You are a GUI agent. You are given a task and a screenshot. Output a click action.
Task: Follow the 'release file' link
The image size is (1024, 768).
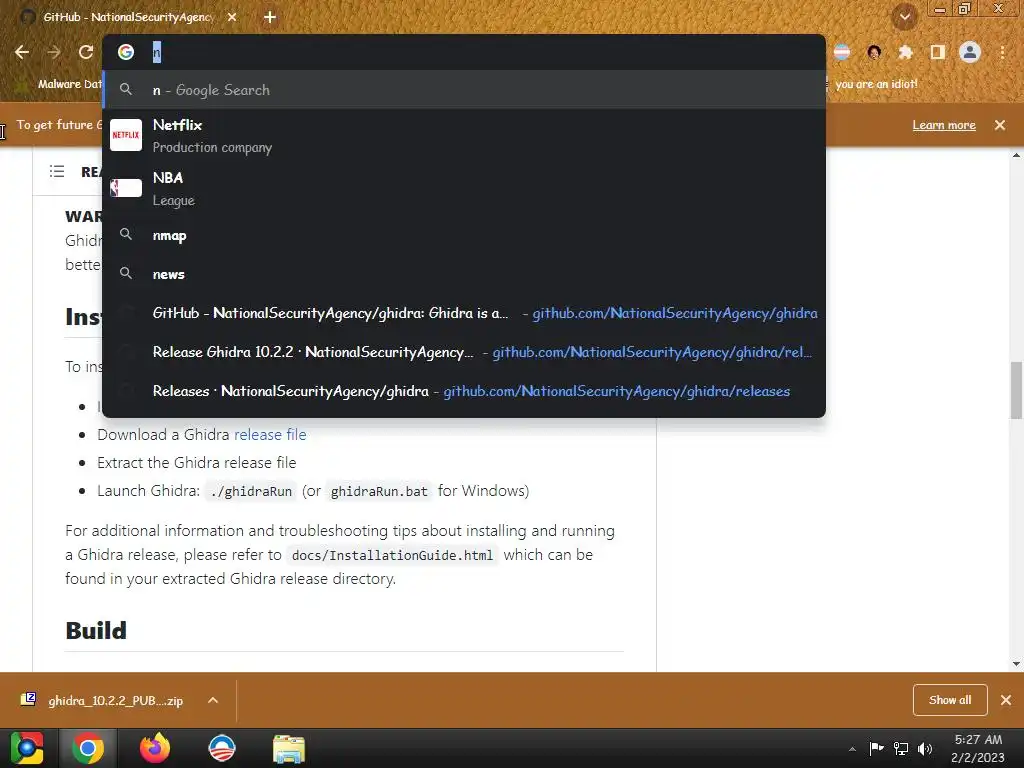click(x=270, y=435)
